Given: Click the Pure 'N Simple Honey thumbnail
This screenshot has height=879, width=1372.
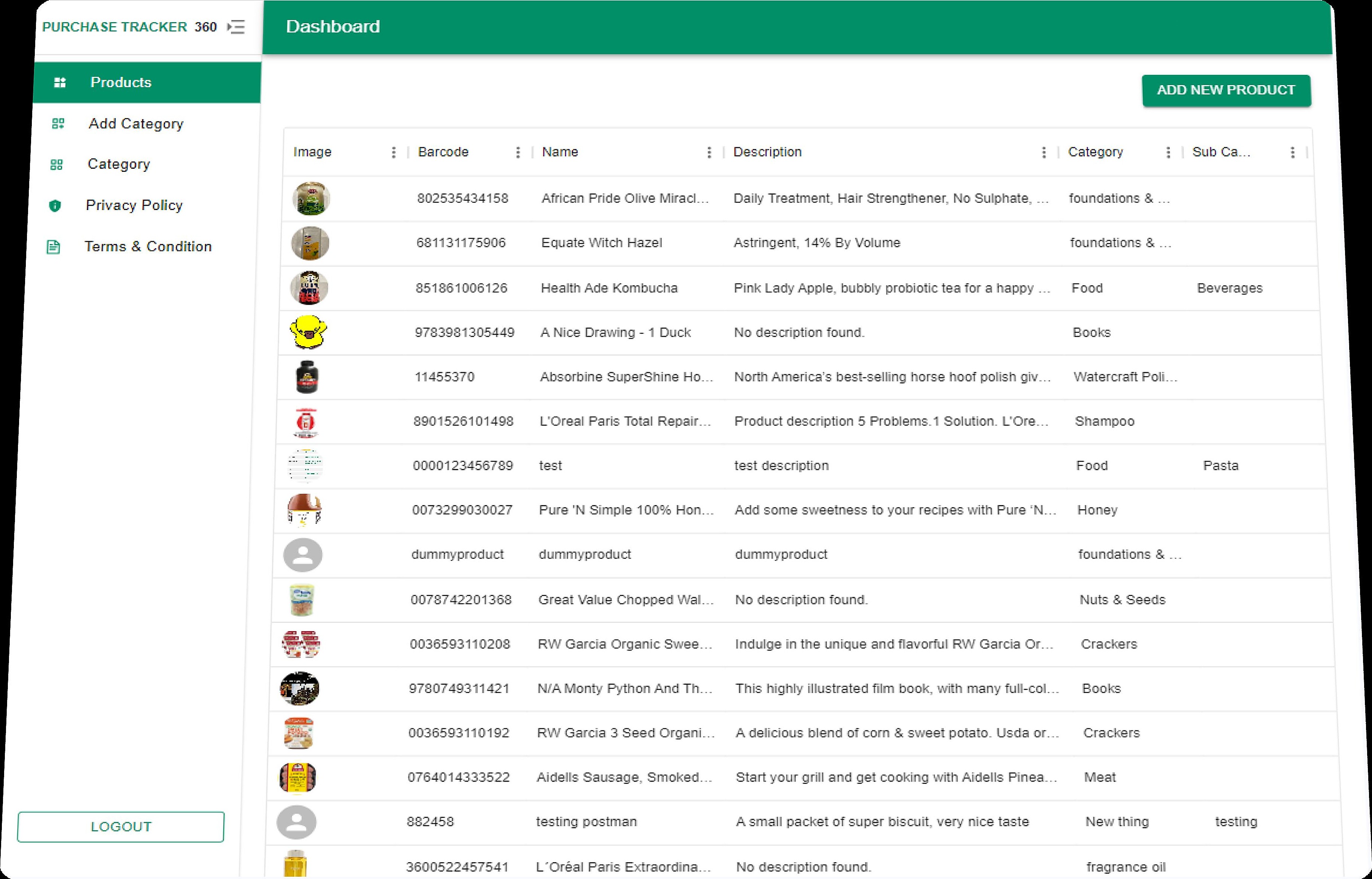Looking at the screenshot, I should click(304, 510).
